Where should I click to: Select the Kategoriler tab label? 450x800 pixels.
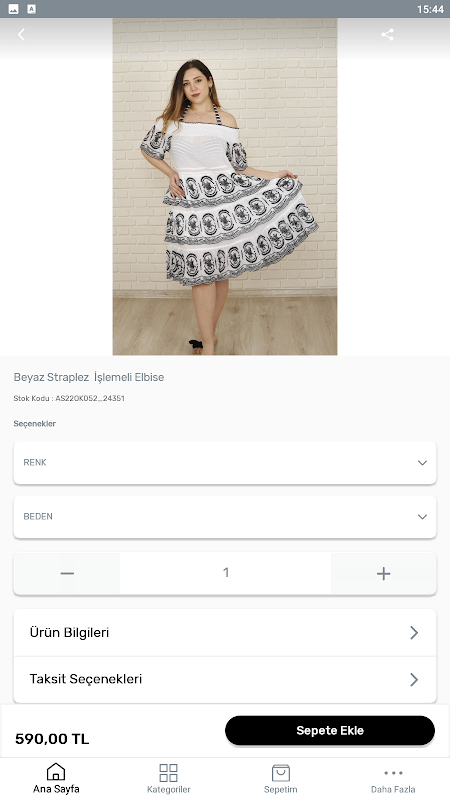168,789
